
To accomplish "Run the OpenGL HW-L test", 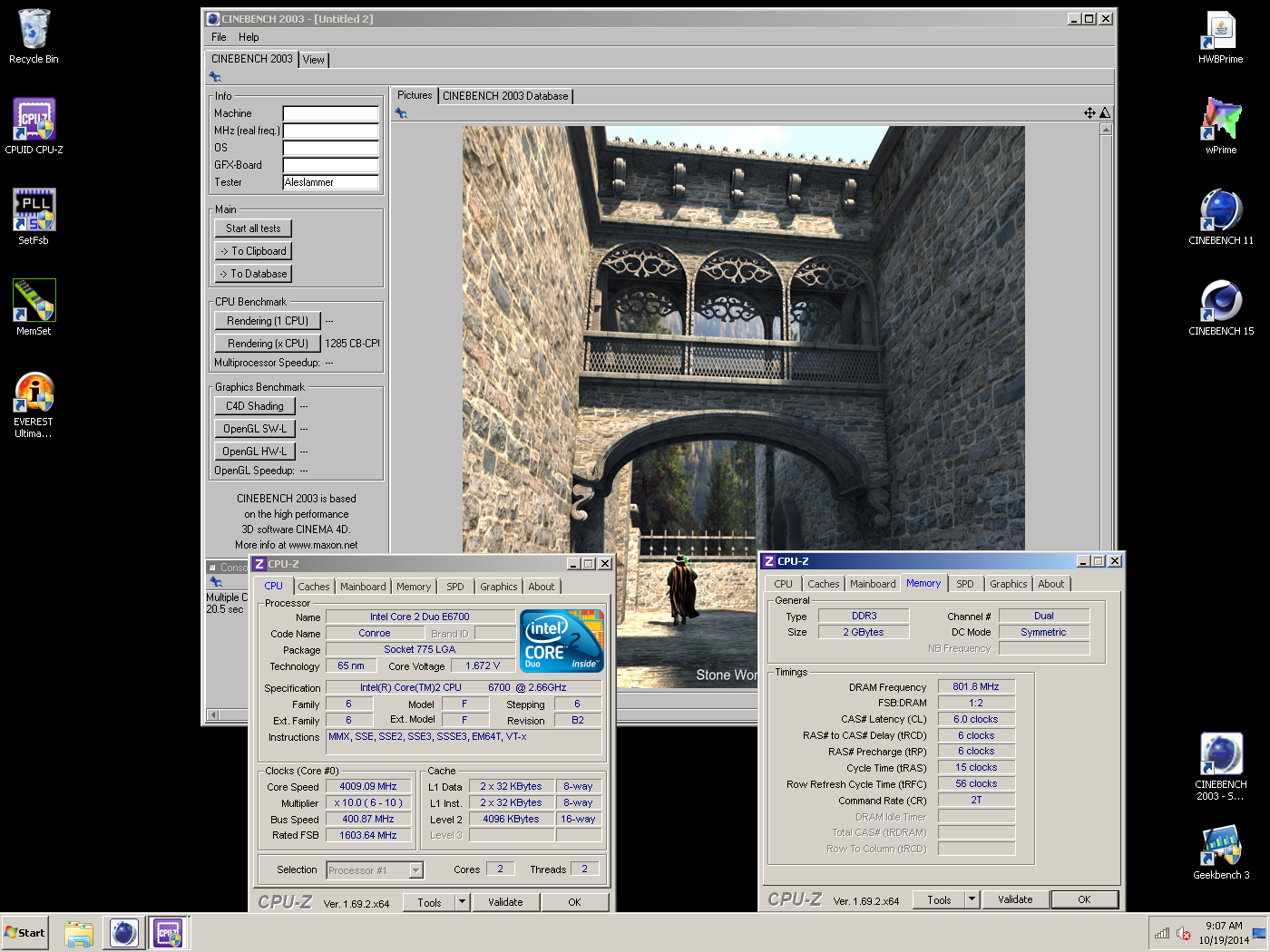I will pyautogui.click(x=255, y=452).
